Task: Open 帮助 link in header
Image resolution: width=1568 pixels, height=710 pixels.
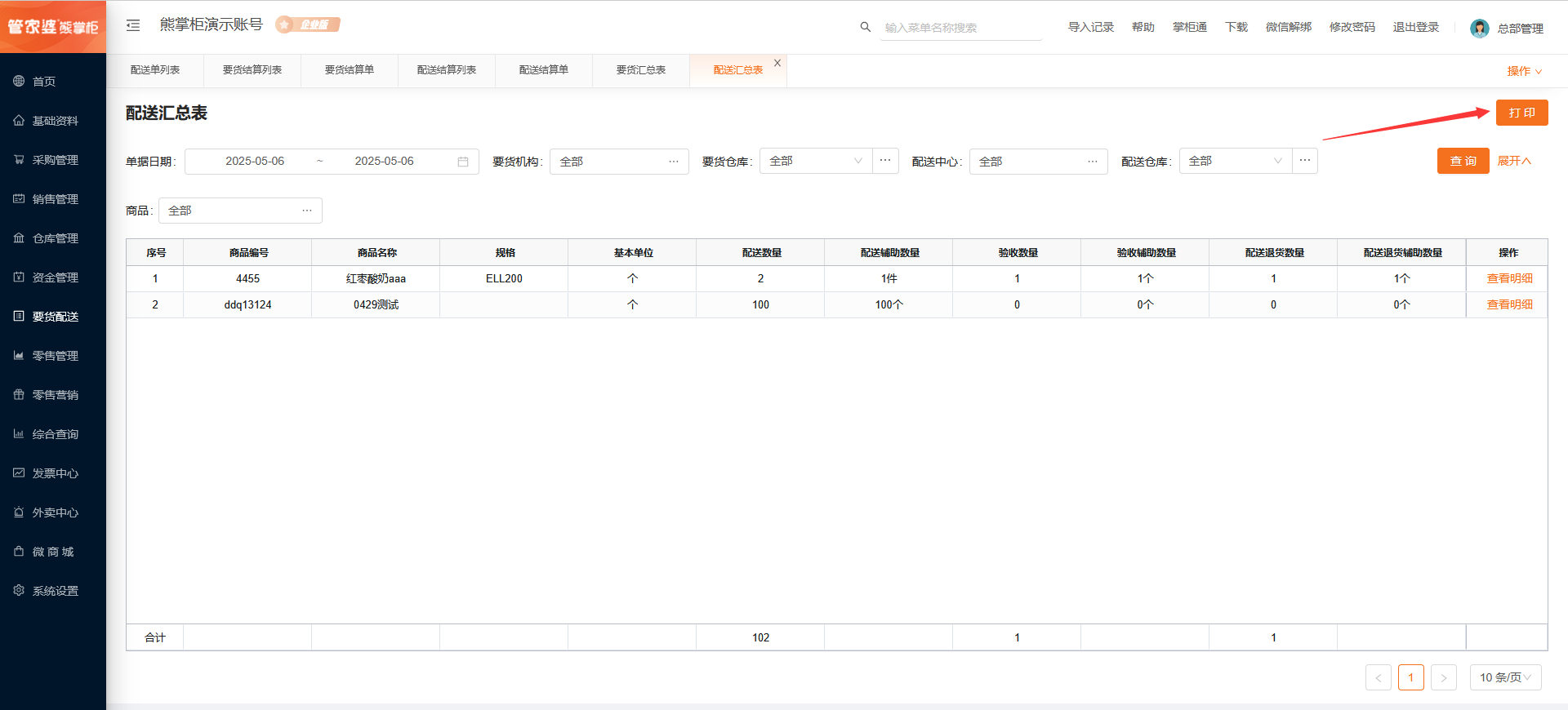Action: pos(1143,27)
